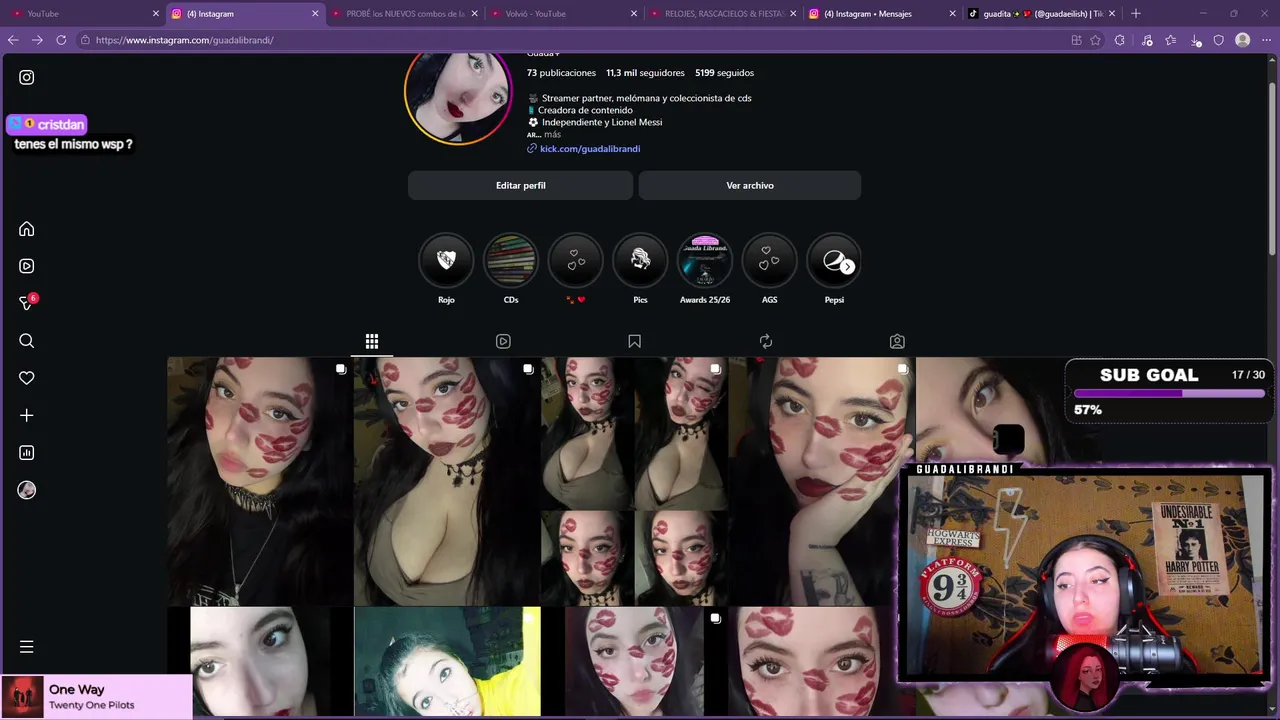Open the browser shield icon
The image size is (1280, 720).
pos(1218,40)
